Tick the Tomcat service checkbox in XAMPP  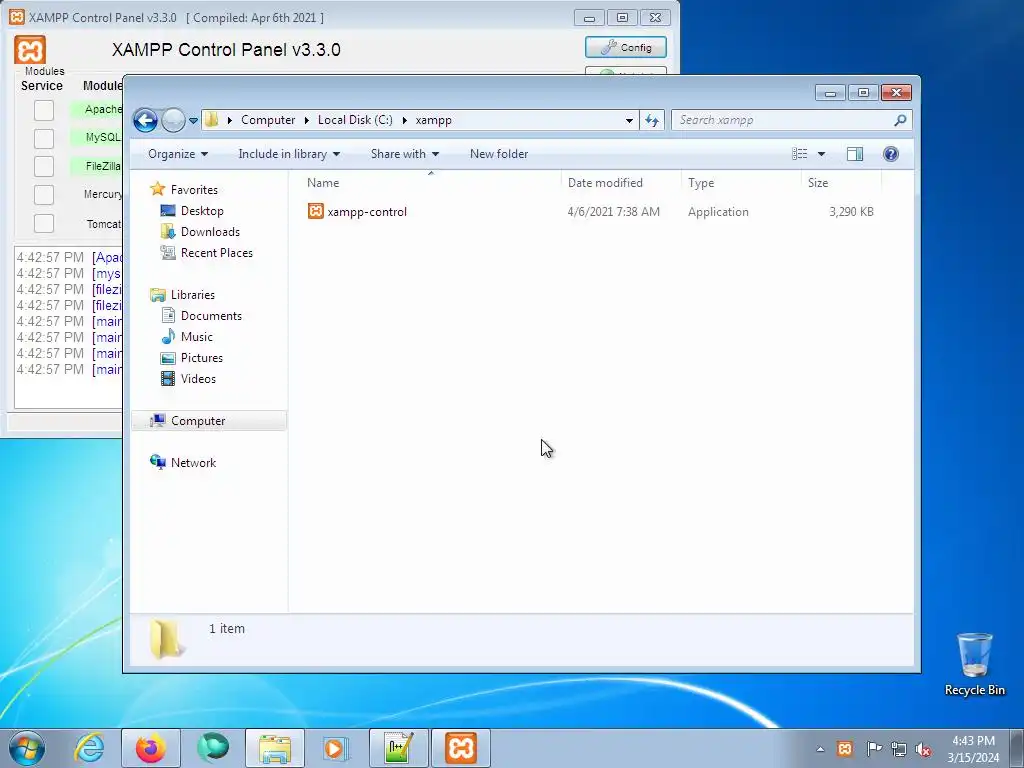coord(44,223)
